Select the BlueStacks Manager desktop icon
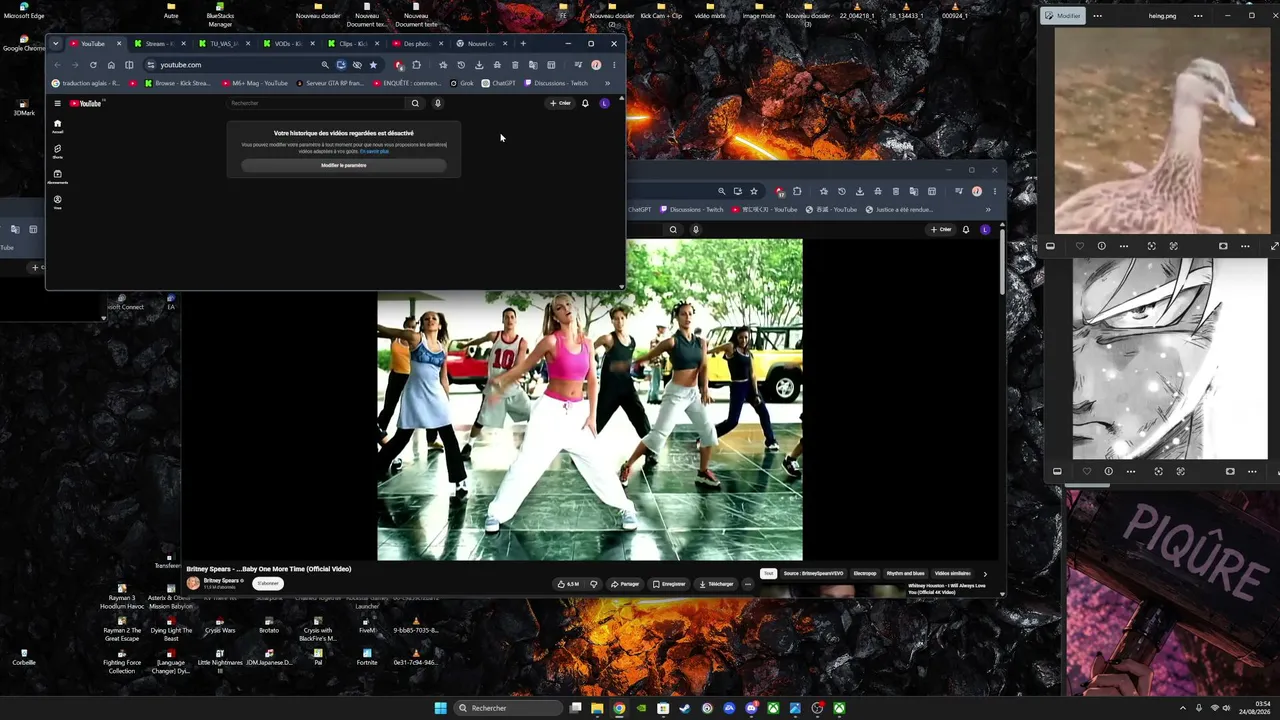Viewport: 1280px width, 720px height. [220, 13]
